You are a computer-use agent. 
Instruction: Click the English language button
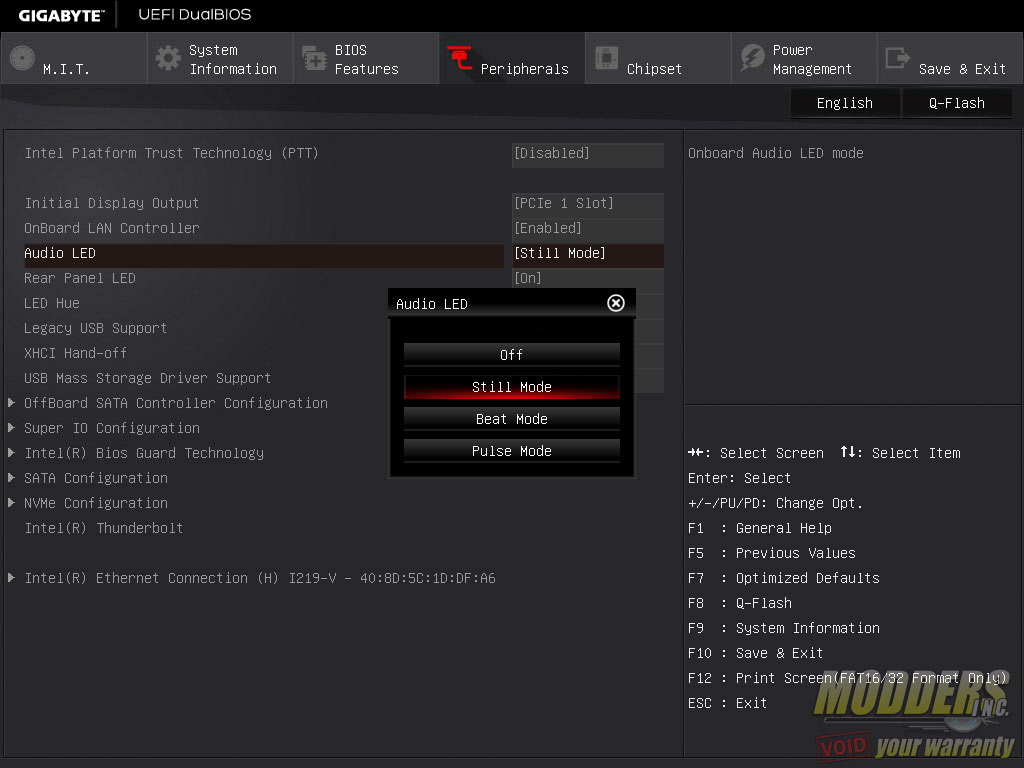point(844,103)
